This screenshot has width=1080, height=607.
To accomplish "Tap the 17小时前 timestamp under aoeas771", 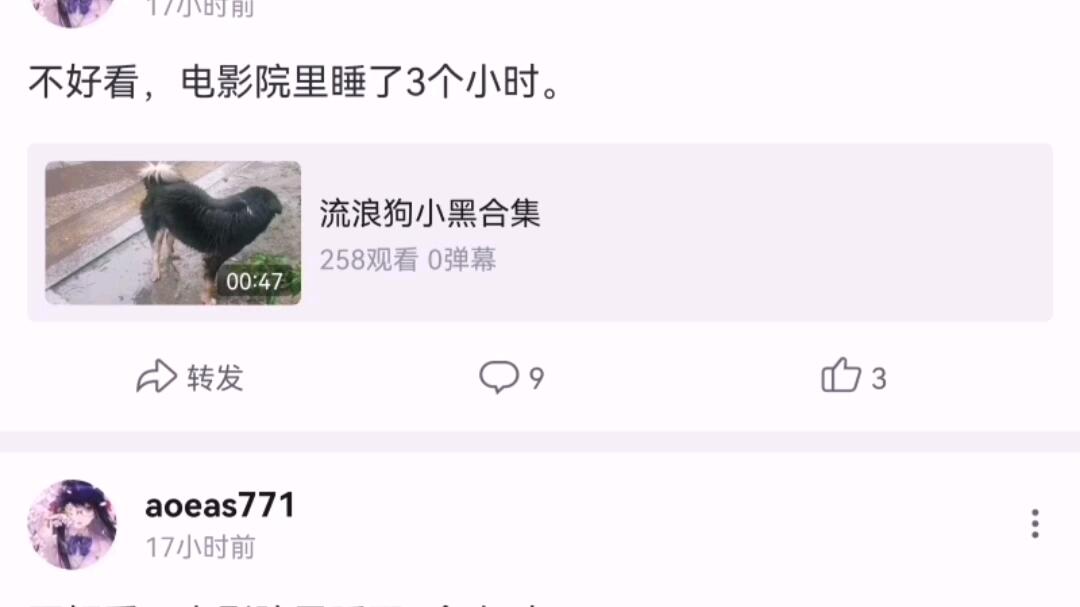I will coord(200,547).
